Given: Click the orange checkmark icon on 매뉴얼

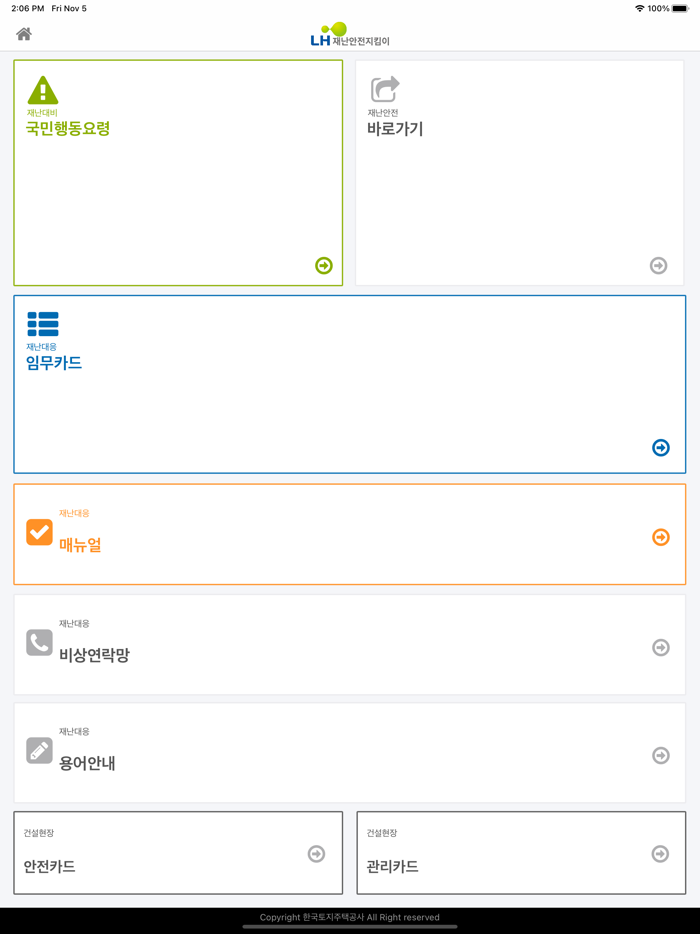Looking at the screenshot, I should coord(38,532).
